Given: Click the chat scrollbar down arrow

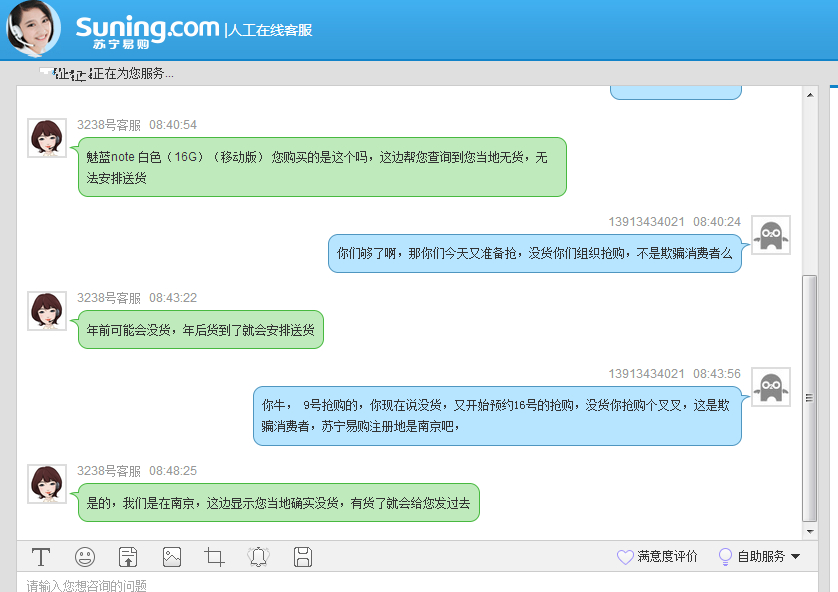Looking at the screenshot, I should (810, 532).
